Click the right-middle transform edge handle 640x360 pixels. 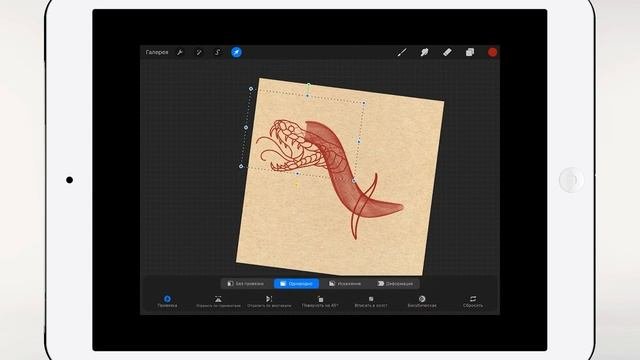[359, 142]
